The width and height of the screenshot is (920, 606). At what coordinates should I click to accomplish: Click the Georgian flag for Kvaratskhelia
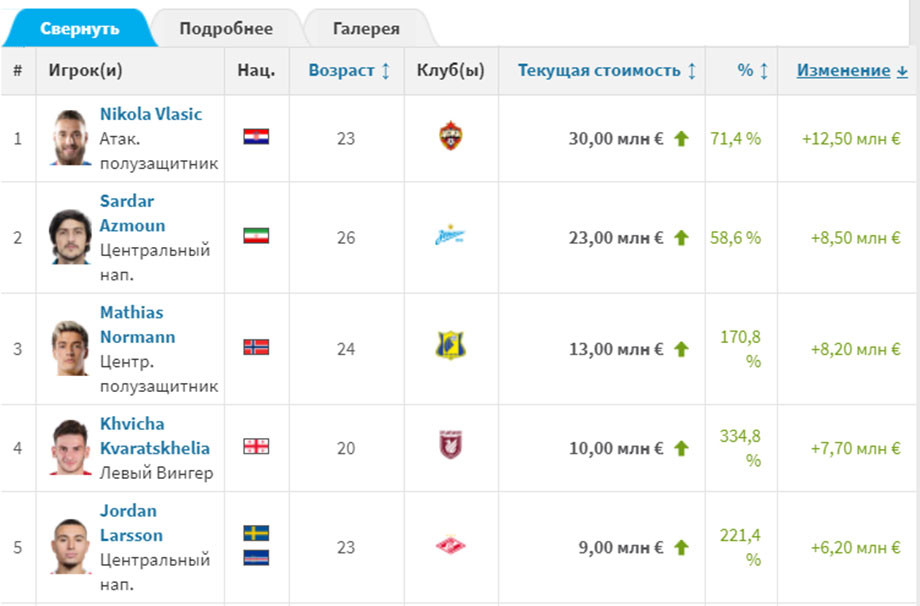tap(256, 446)
